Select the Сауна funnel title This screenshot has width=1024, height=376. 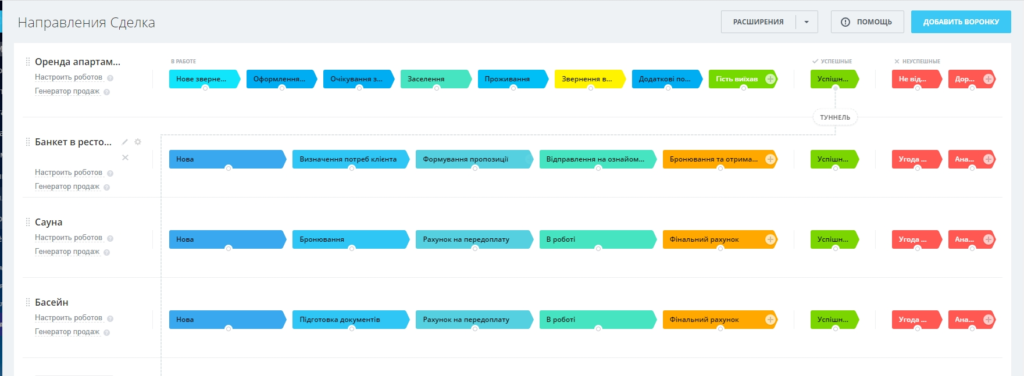pyautogui.click(x=48, y=222)
